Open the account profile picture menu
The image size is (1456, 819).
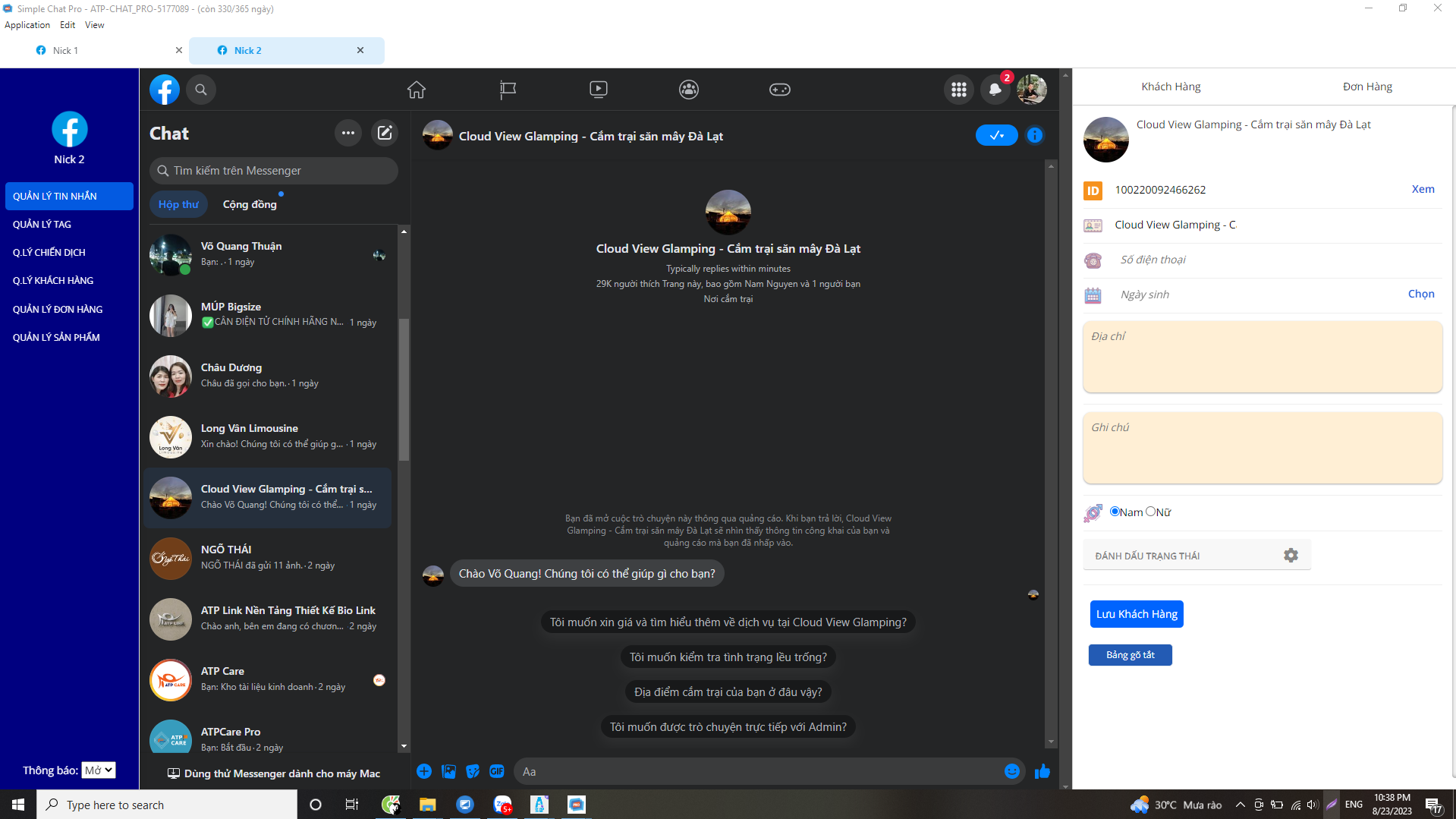tap(1032, 90)
